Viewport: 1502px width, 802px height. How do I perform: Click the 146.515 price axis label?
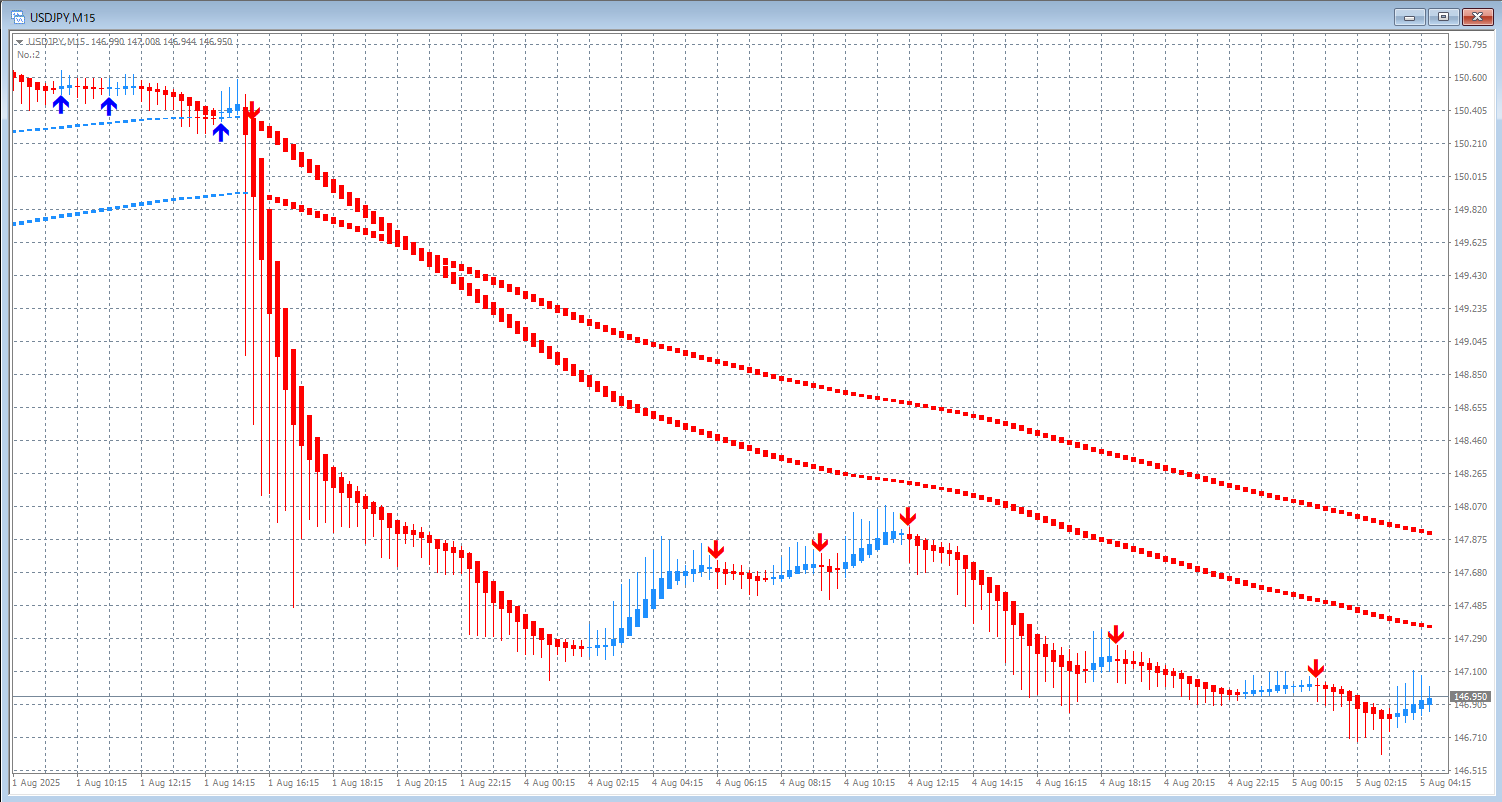pyautogui.click(x=1470, y=770)
